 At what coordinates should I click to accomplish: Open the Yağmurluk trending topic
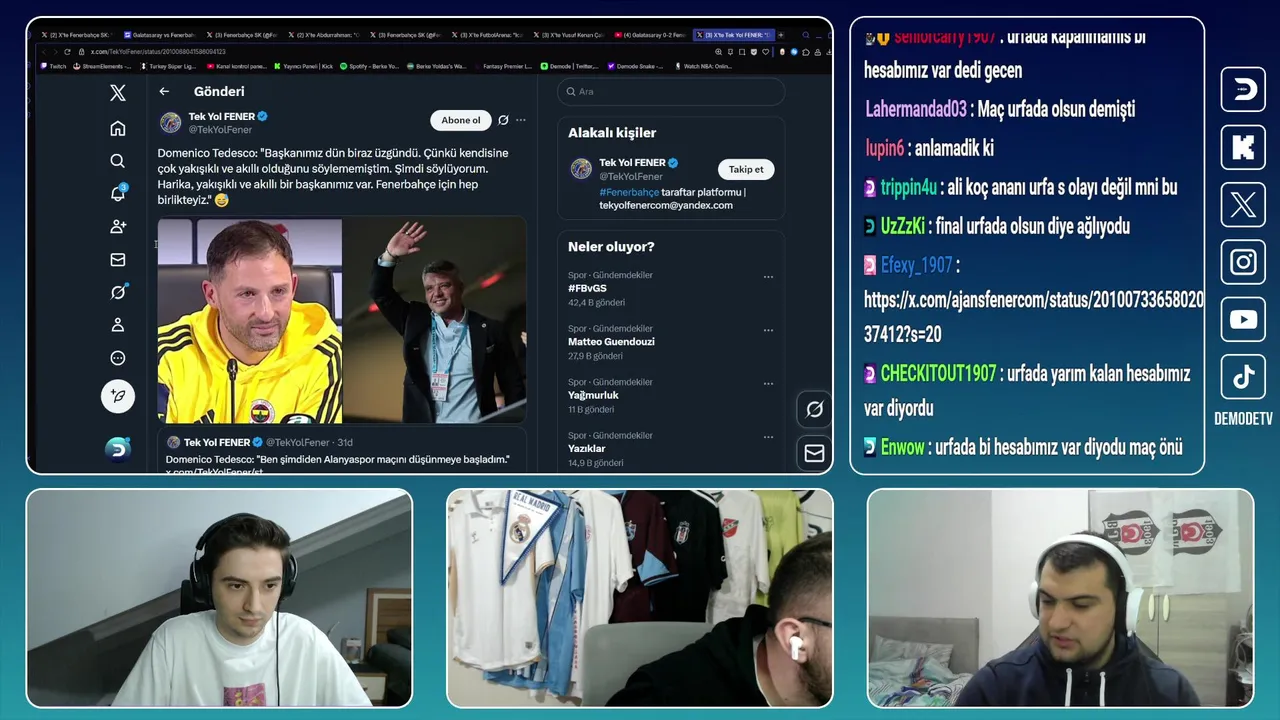click(593, 395)
